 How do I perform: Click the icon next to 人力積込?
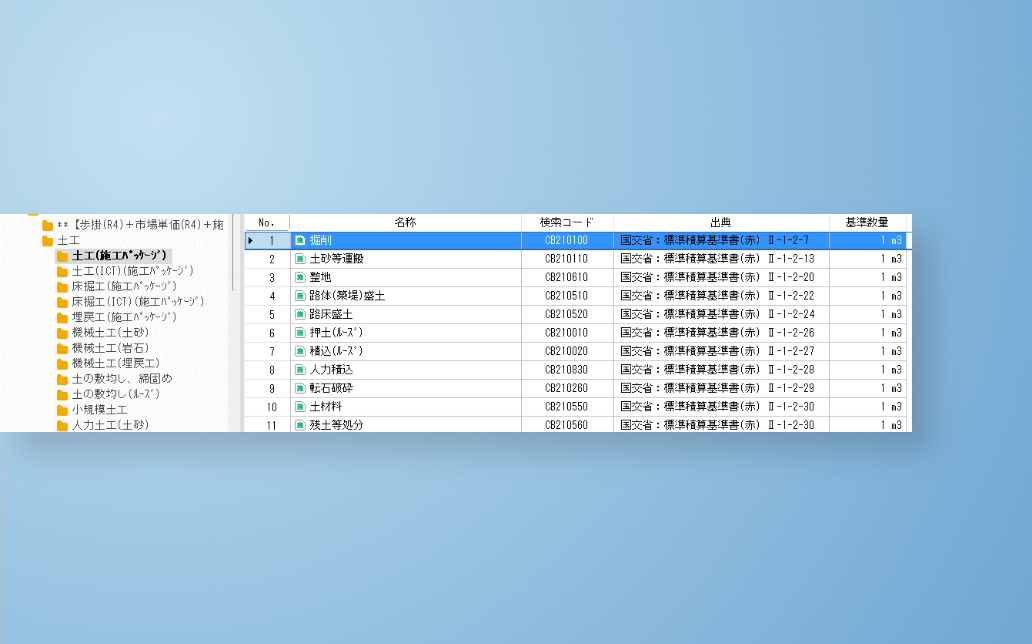(300, 370)
